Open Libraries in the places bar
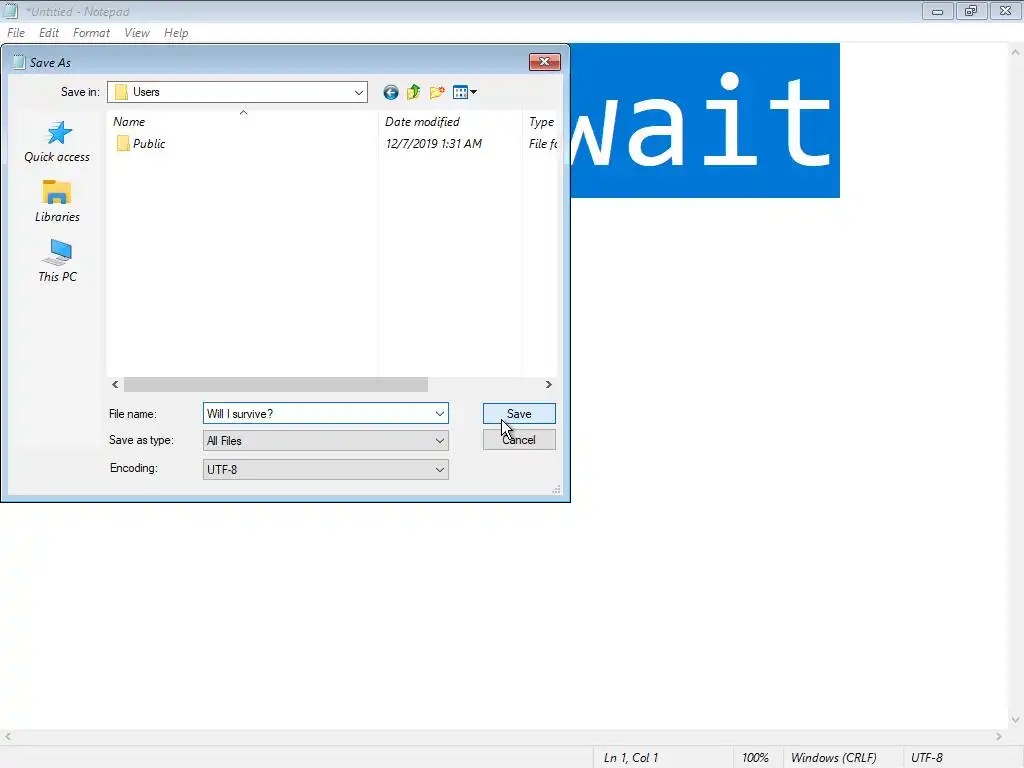The width and height of the screenshot is (1024, 768). pos(57,201)
